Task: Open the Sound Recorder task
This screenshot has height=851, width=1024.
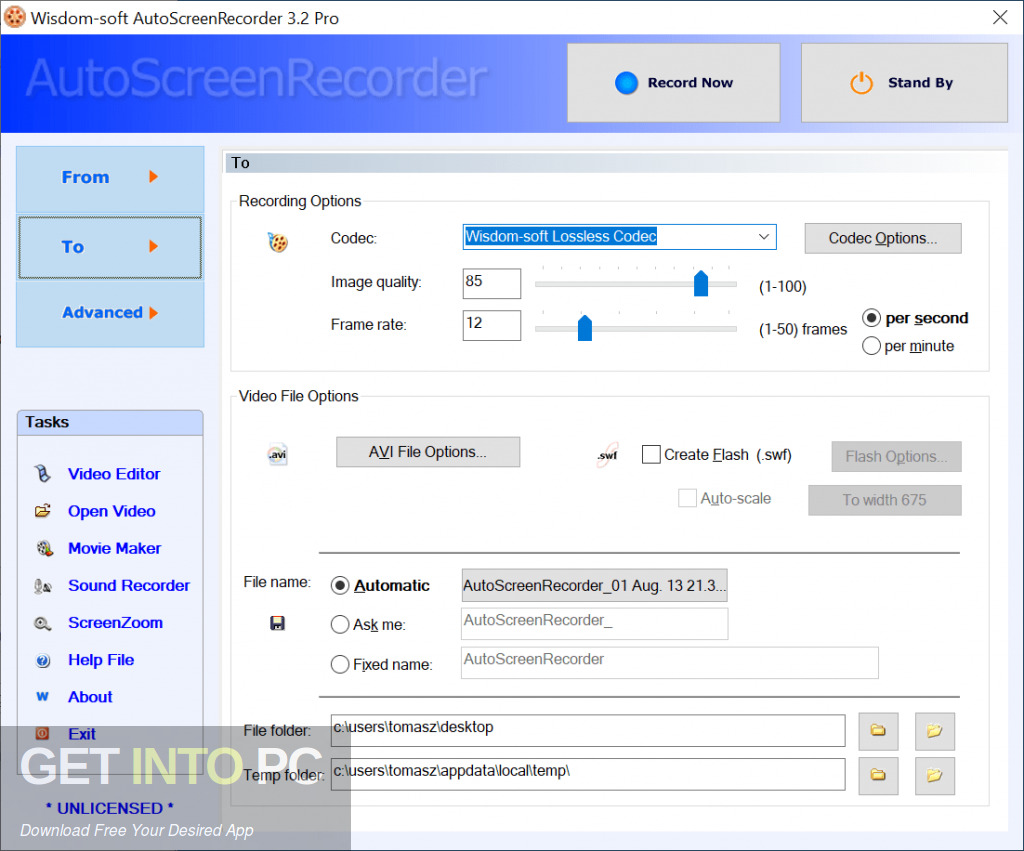Action: click(x=129, y=586)
